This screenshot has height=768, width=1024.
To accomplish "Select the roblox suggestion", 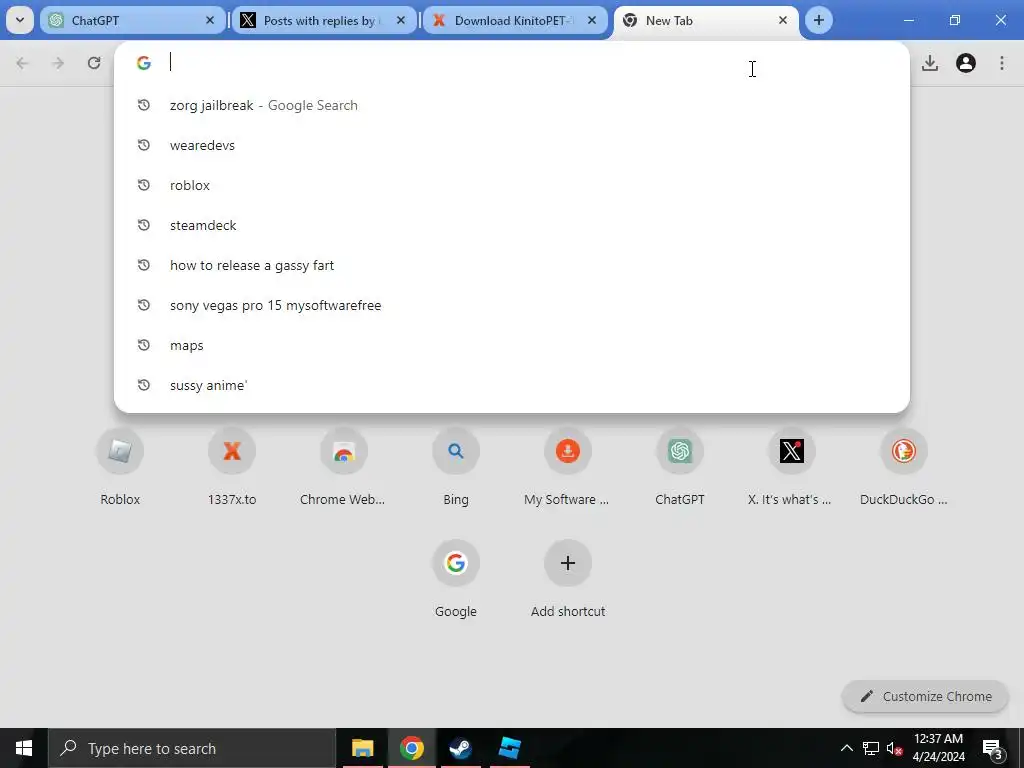I will point(511,185).
